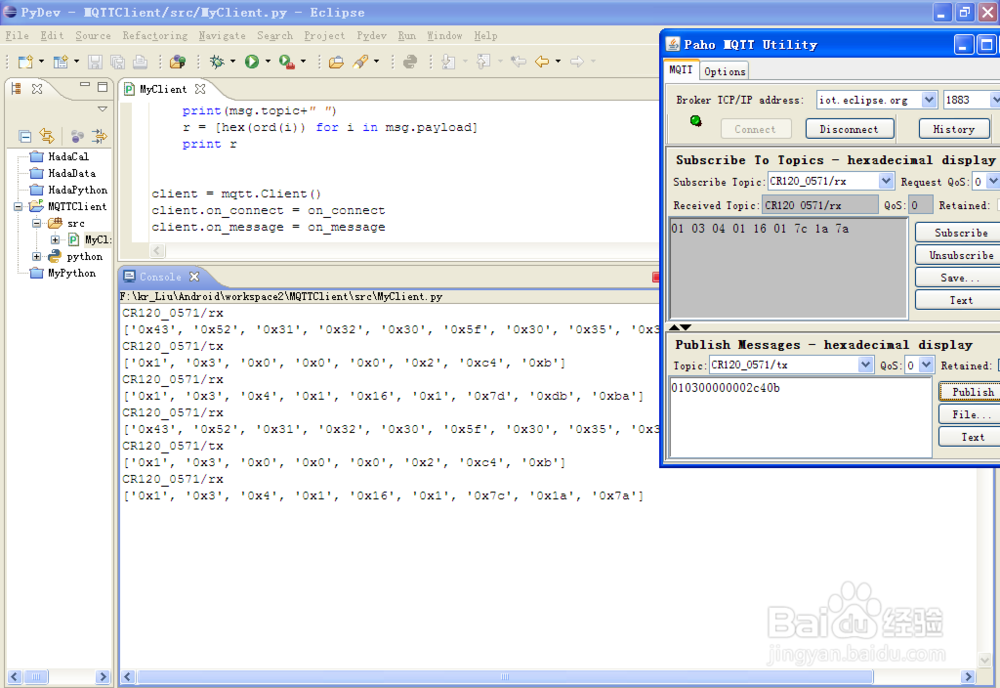Click the grey Python snake toolbar icon
The height and width of the screenshot is (688, 1000).
410,61
